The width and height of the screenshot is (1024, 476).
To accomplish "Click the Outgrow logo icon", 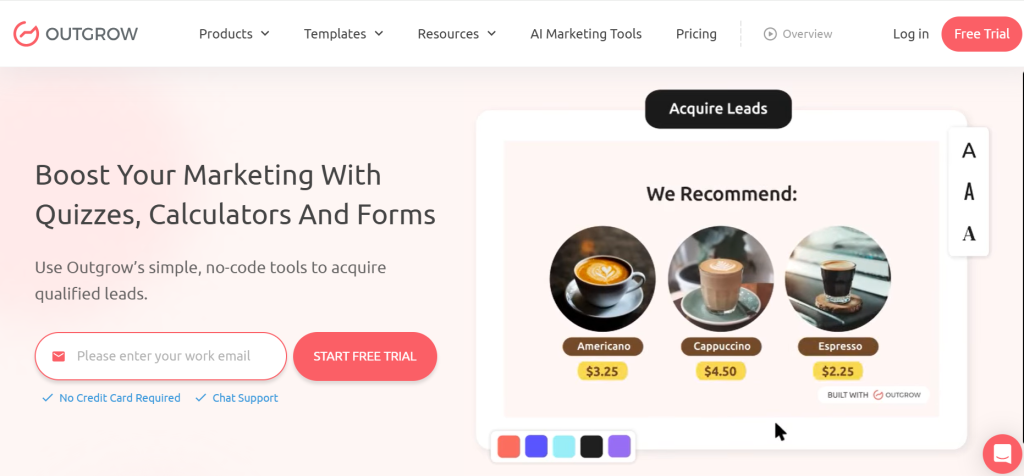I will coord(27,34).
